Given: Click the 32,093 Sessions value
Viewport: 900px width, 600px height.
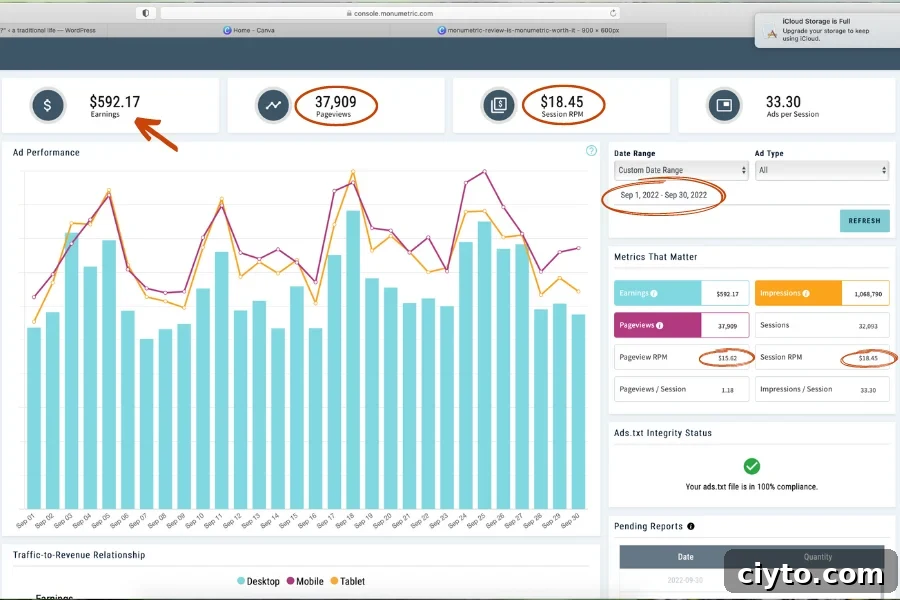Looking at the screenshot, I should tap(868, 326).
